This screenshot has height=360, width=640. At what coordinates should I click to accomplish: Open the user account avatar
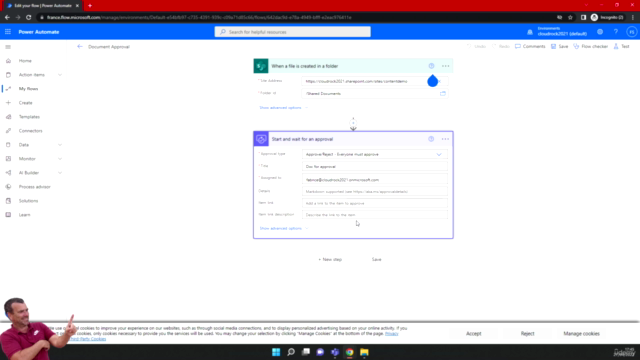[x=632, y=32]
